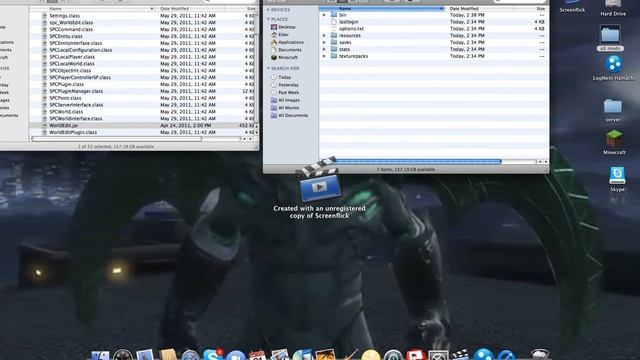Click the Skype icon in the Dock

click(x=212, y=355)
